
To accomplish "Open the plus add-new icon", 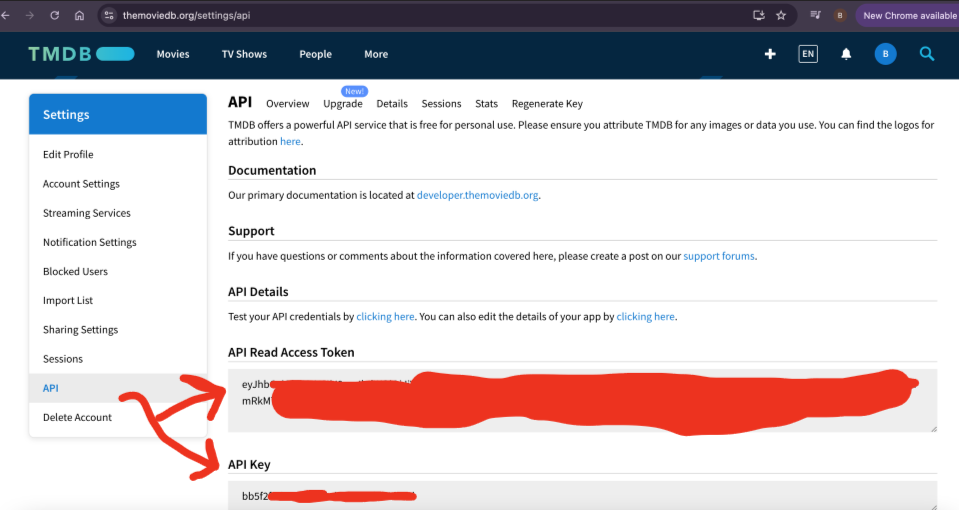I will (770, 54).
